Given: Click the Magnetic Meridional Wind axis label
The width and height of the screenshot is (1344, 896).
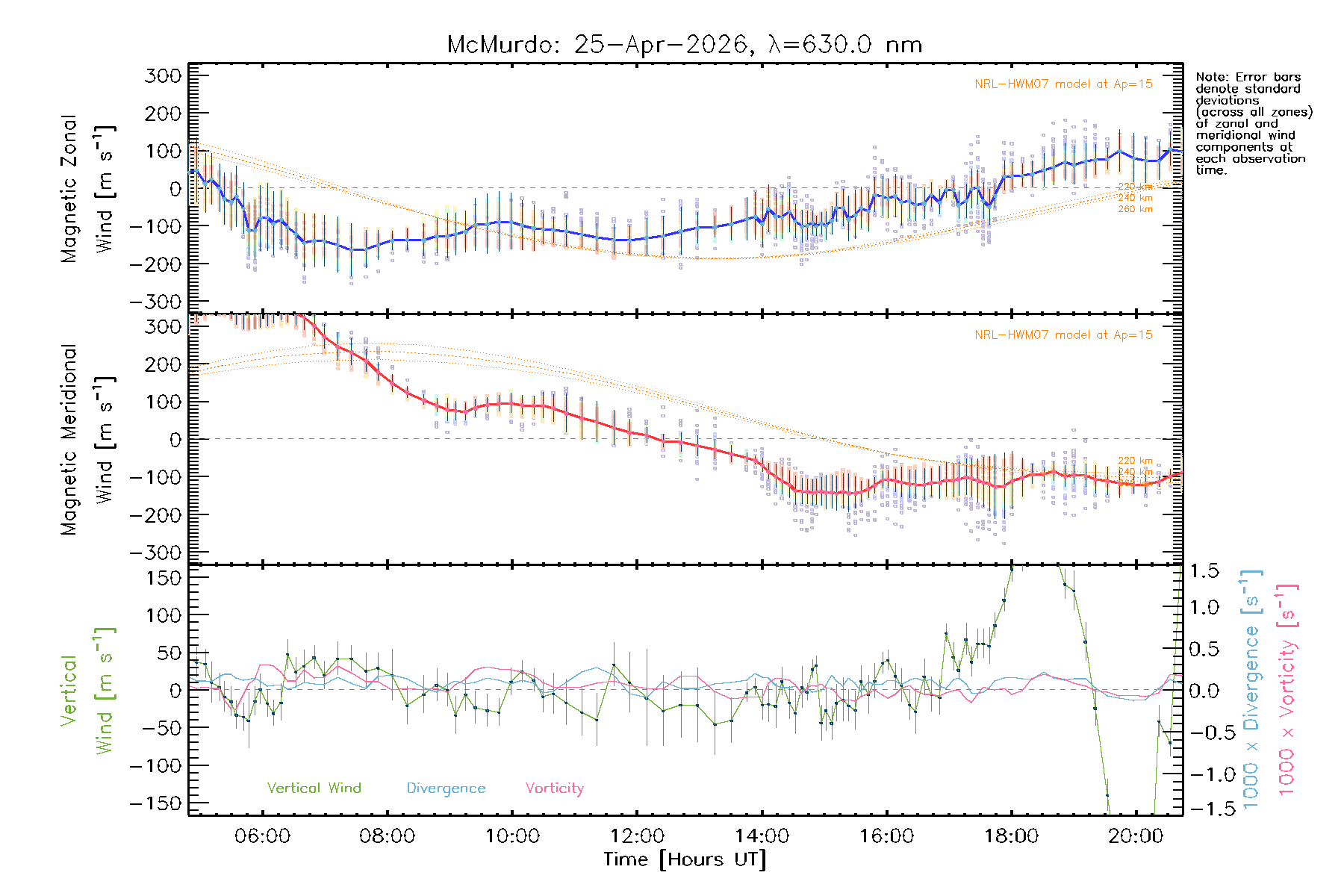Looking at the screenshot, I should click(87, 439).
